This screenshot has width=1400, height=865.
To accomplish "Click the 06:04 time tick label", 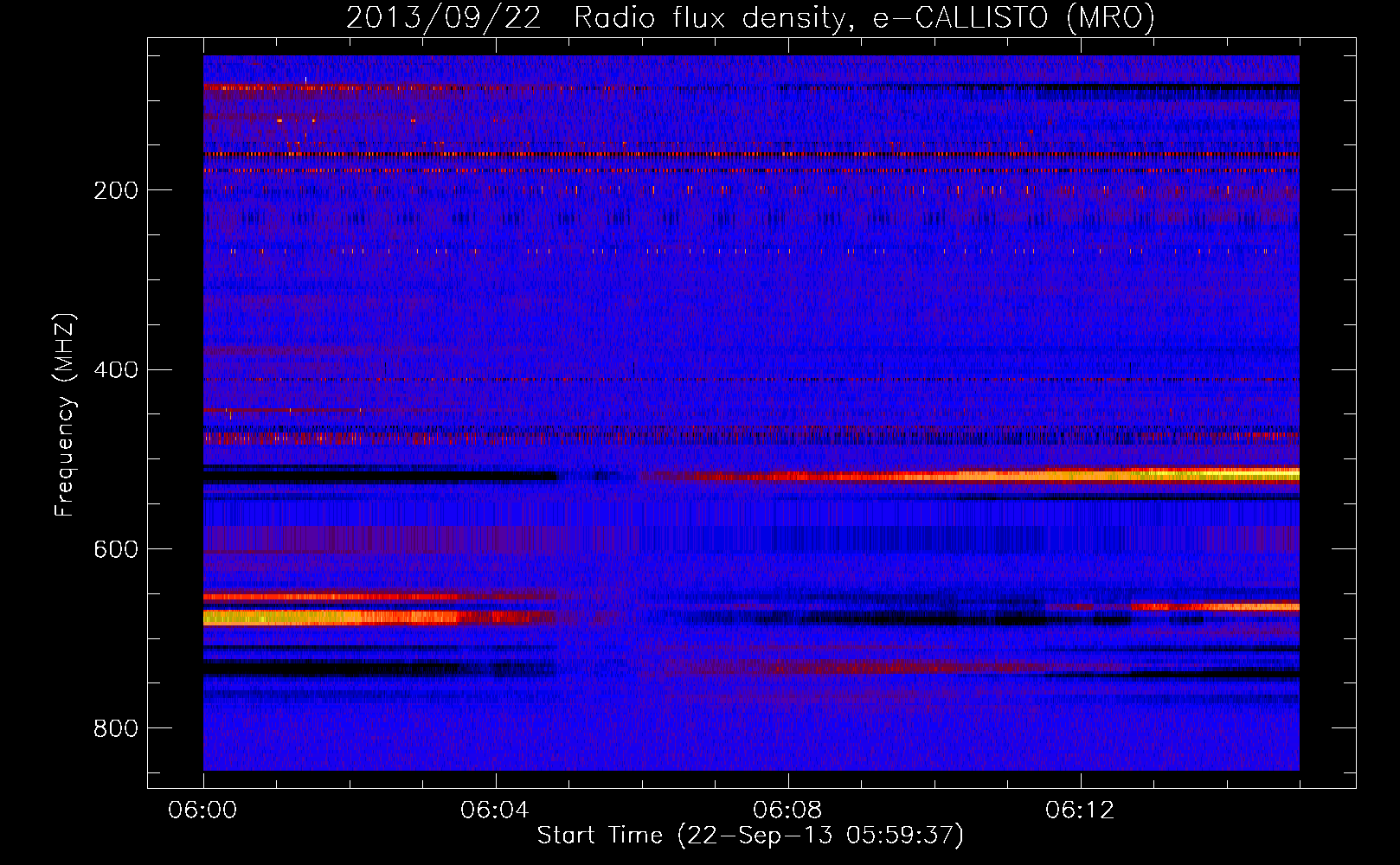I will 495,811.
